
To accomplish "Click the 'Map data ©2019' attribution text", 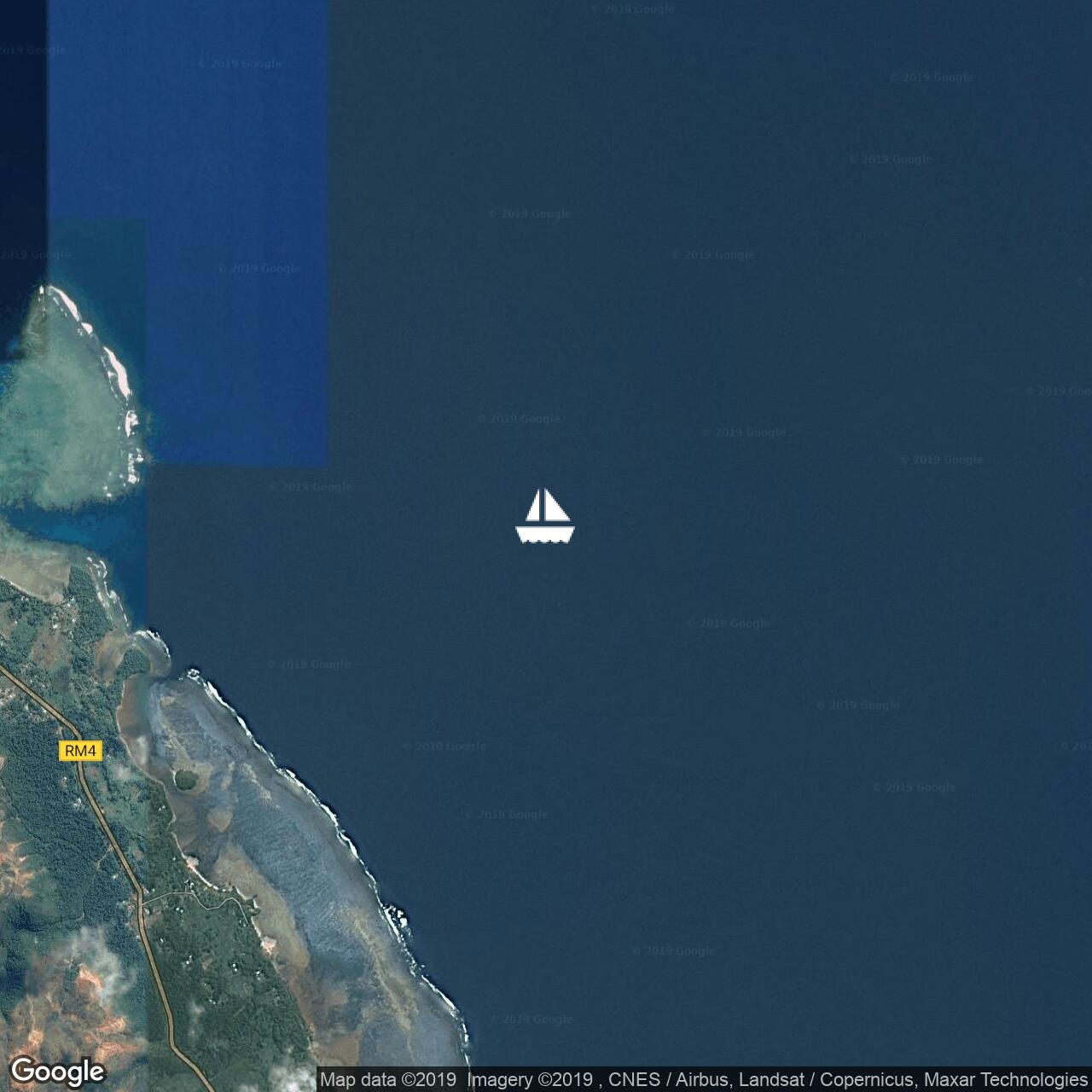I will tap(388, 1080).
